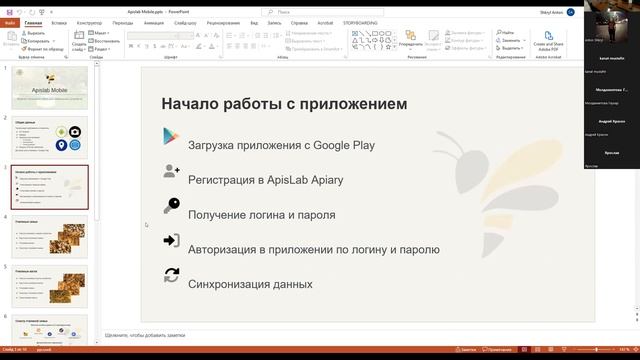Image resolution: width=640 pixels, height=360 pixels.
Task: Click the Найти find button
Action: pyautogui.click(x=505, y=32)
